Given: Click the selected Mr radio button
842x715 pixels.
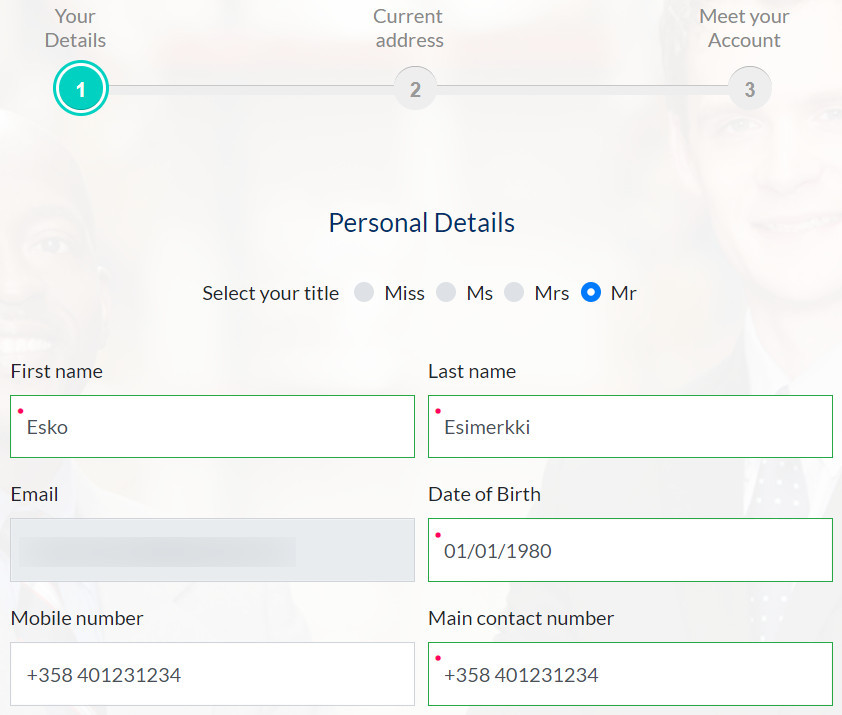Looking at the screenshot, I should pyautogui.click(x=591, y=293).
